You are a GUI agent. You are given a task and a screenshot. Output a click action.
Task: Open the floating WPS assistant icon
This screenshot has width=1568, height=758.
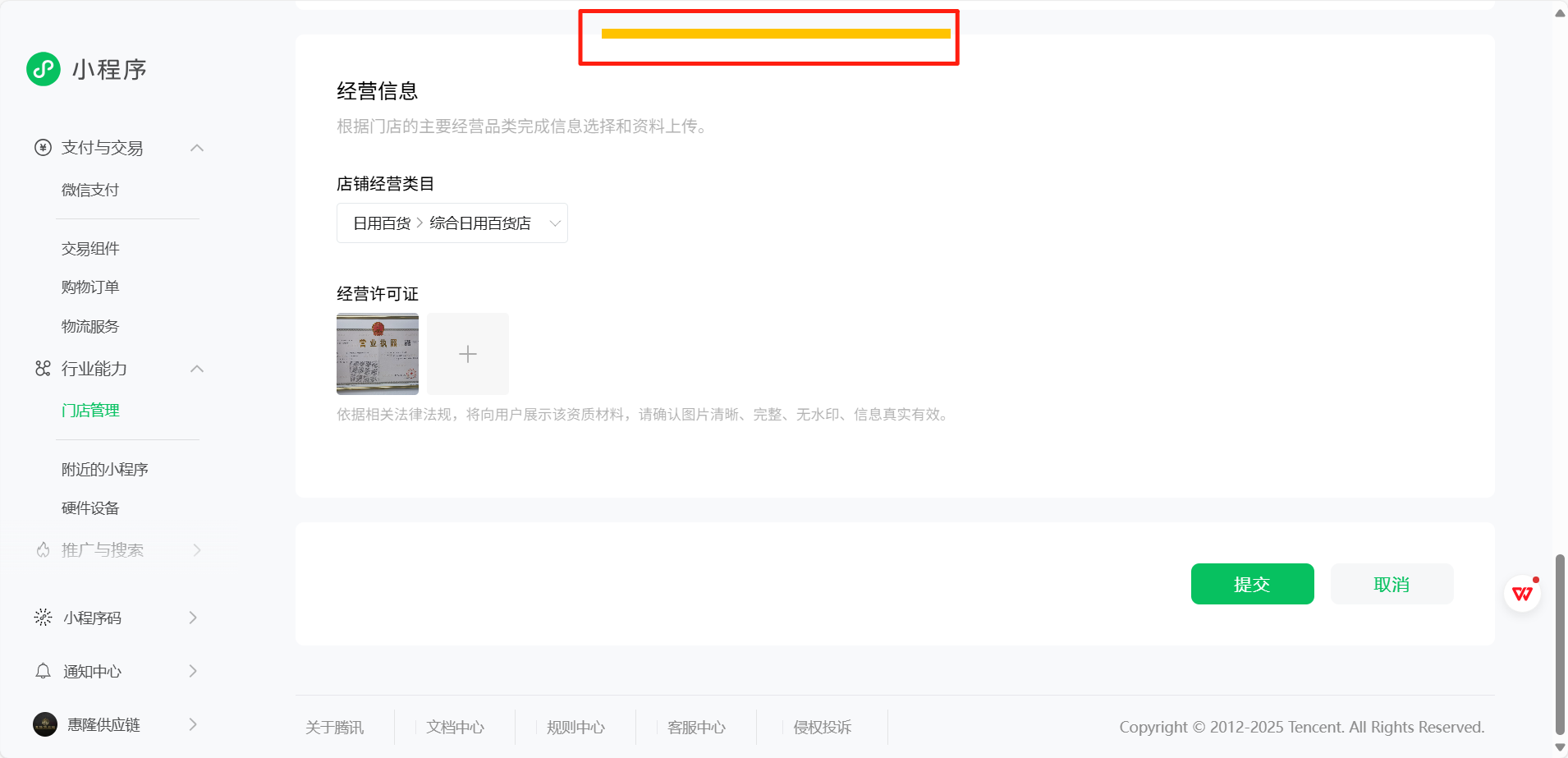tap(1523, 593)
